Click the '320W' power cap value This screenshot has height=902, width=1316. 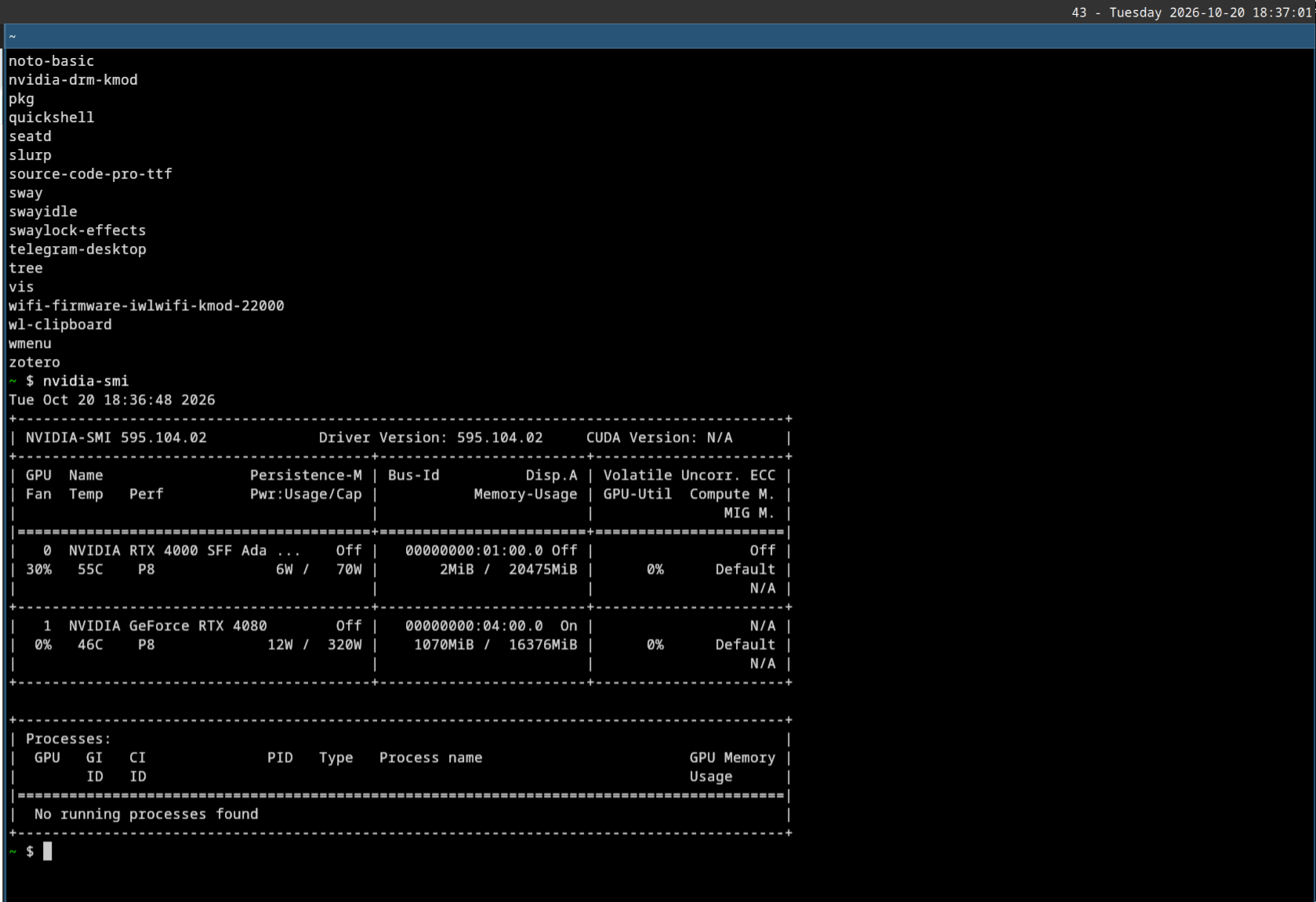click(345, 644)
